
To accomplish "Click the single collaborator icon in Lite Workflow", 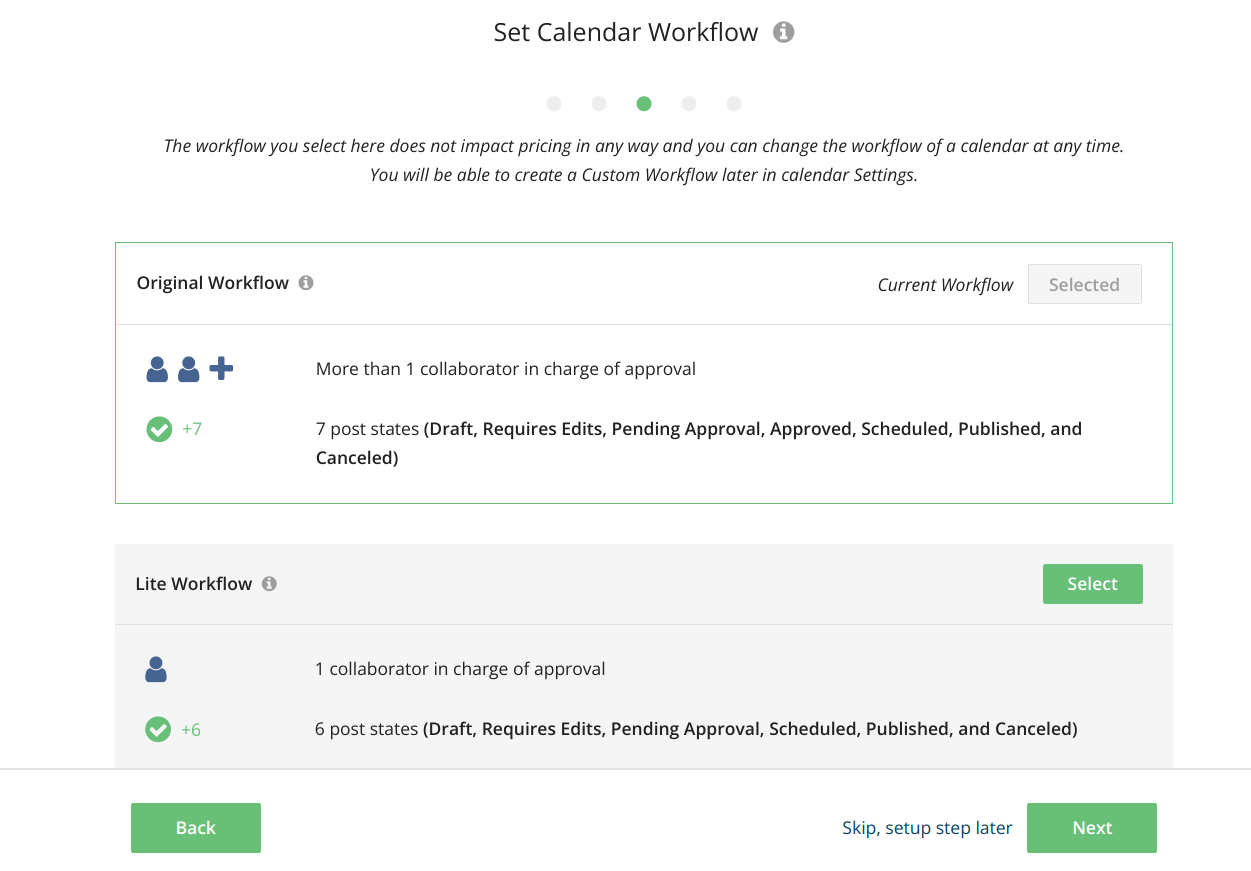I will 156,669.
